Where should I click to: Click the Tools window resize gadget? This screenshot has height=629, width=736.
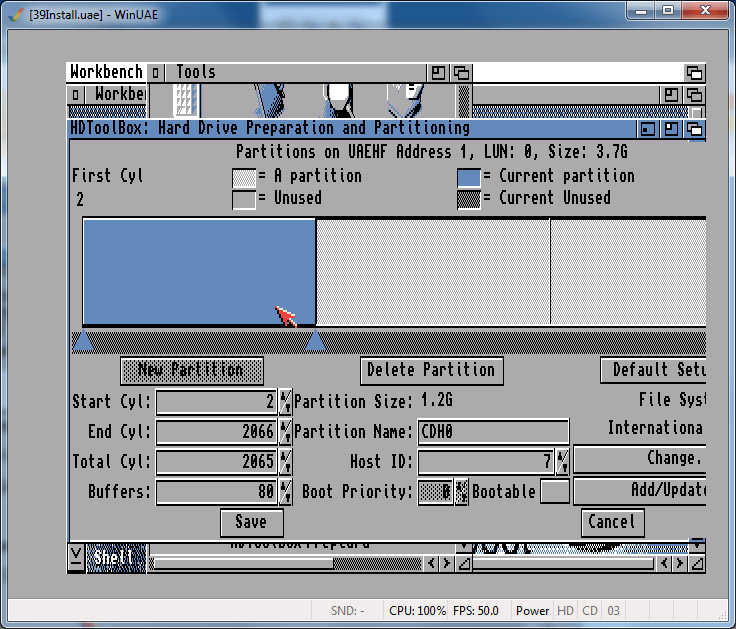464,563
